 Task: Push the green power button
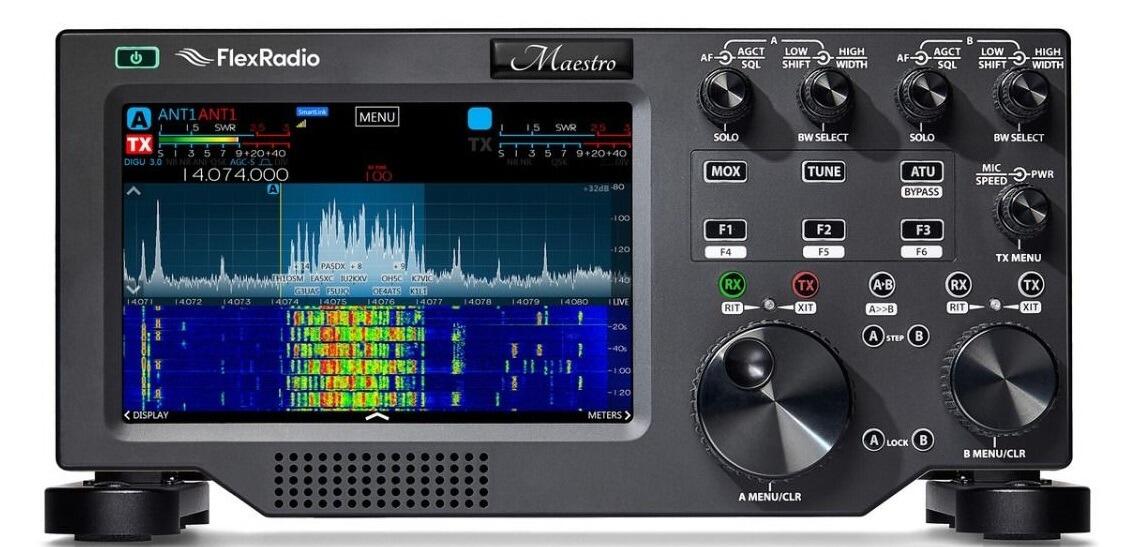[137, 58]
